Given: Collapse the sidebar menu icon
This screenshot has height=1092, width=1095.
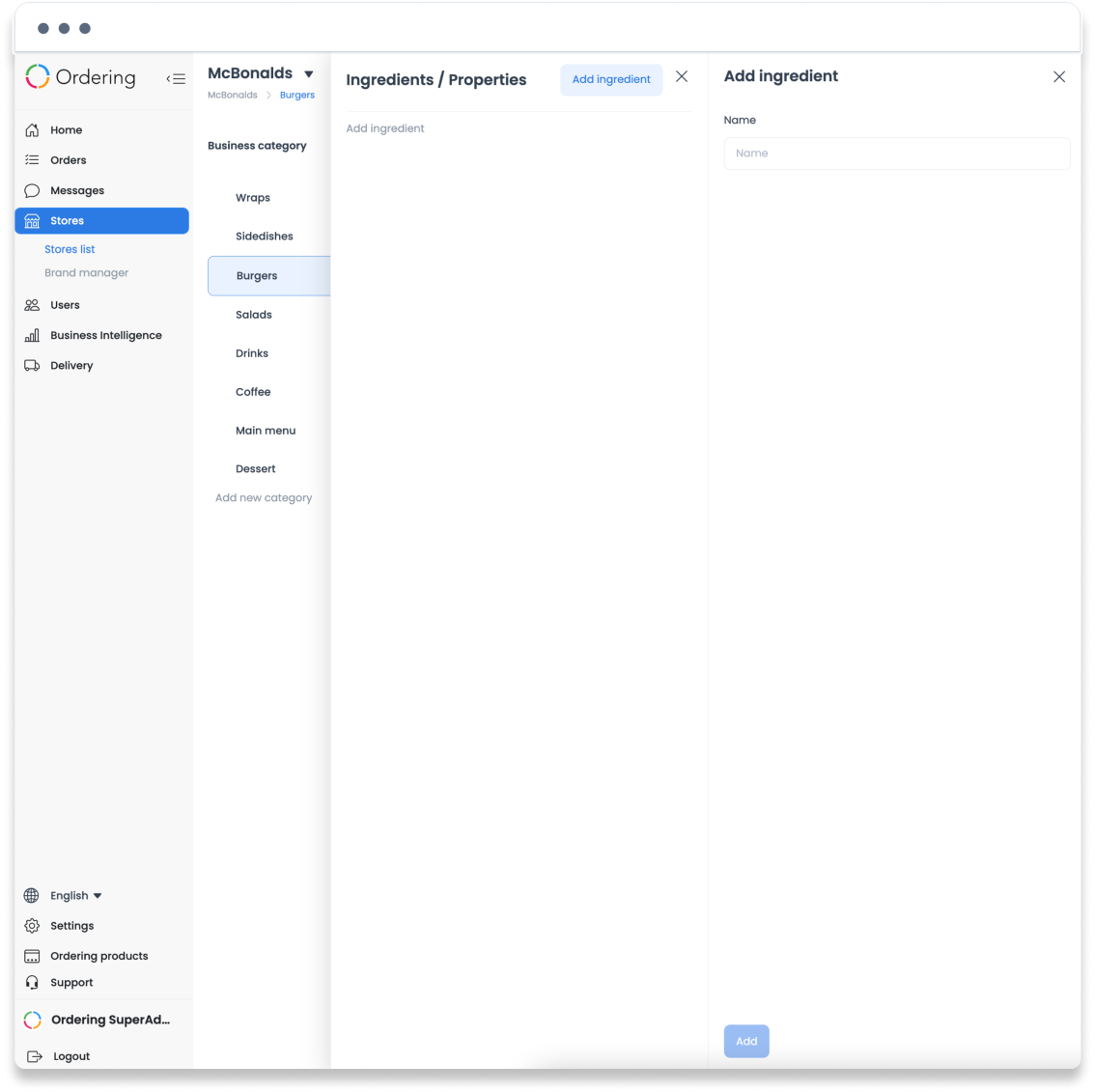Looking at the screenshot, I should pos(176,79).
